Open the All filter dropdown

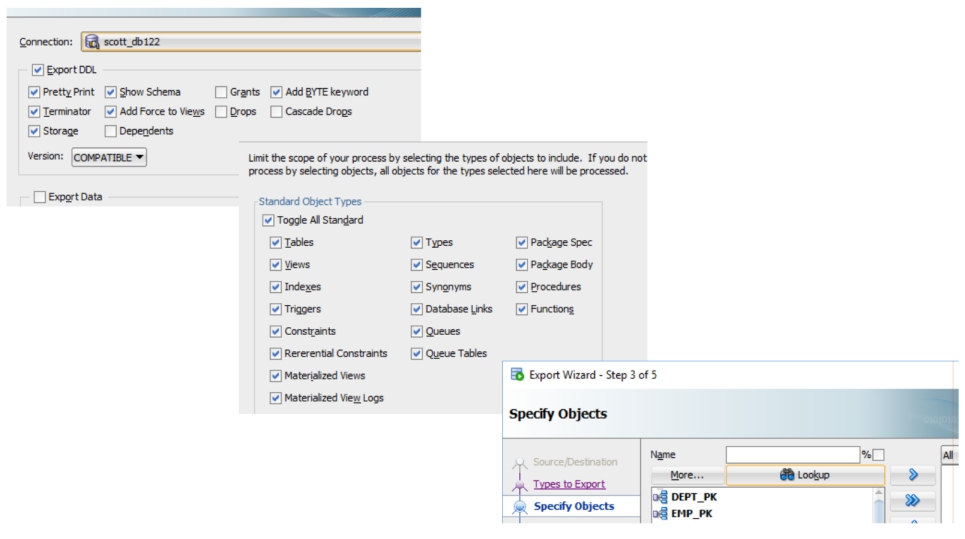click(x=949, y=455)
